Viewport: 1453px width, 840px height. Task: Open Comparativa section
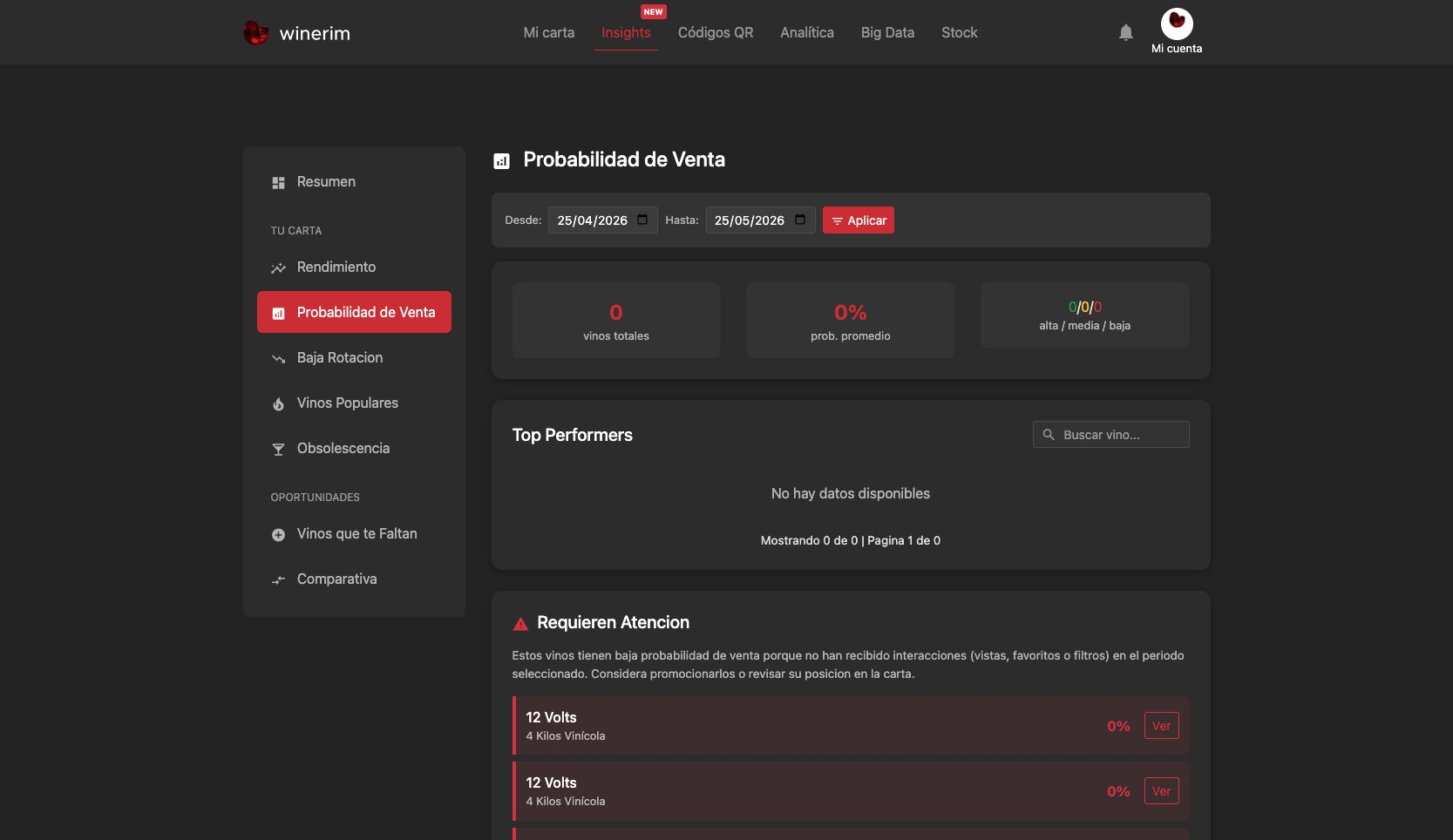click(354, 579)
